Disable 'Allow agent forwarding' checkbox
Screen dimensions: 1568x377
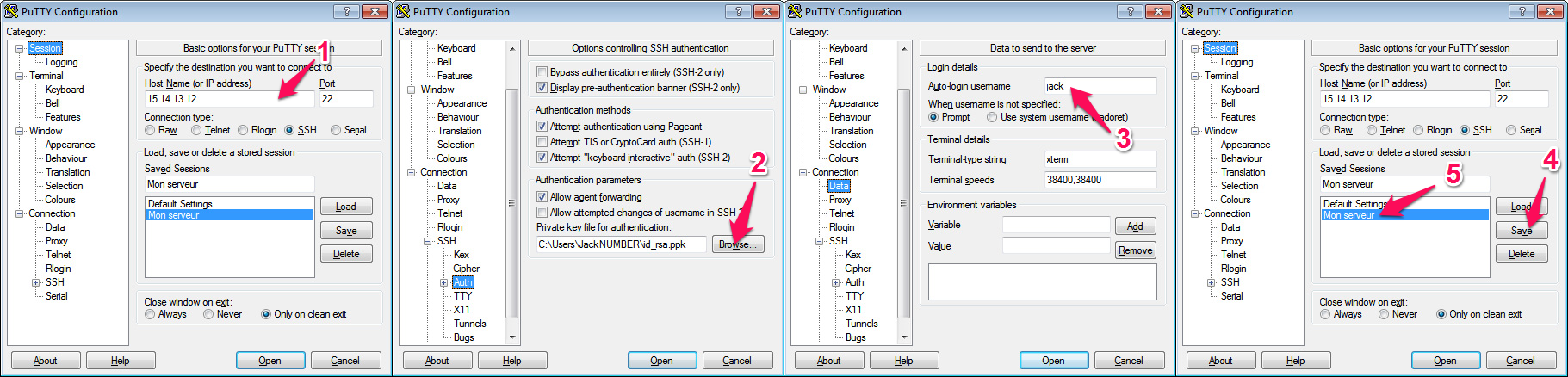click(x=542, y=197)
